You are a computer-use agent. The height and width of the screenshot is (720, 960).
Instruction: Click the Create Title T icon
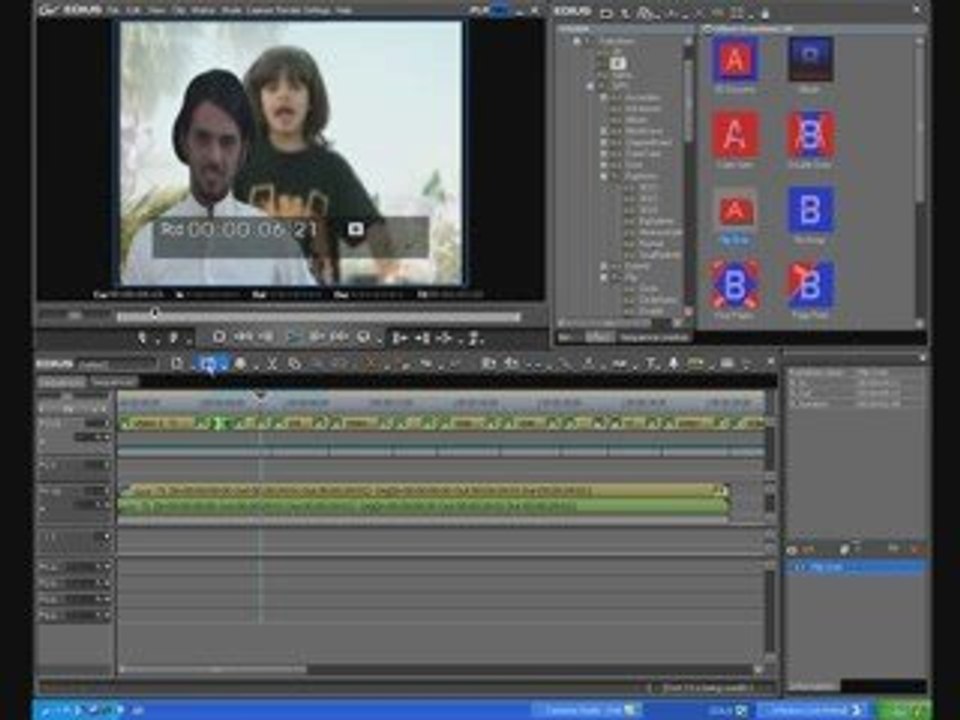(x=651, y=364)
